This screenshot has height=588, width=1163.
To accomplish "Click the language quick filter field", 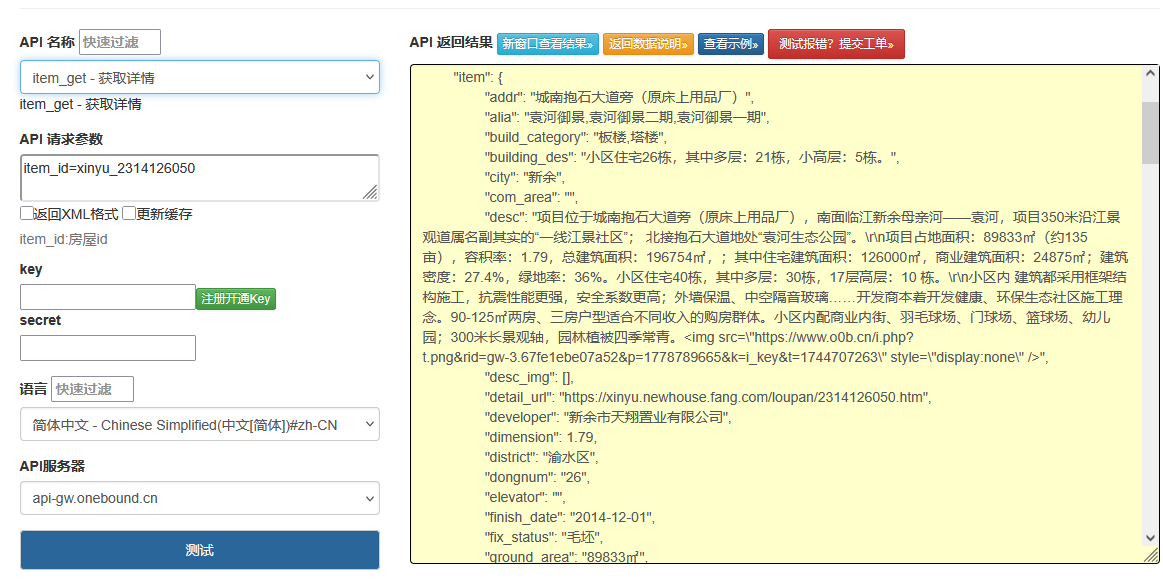I will coord(93,389).
